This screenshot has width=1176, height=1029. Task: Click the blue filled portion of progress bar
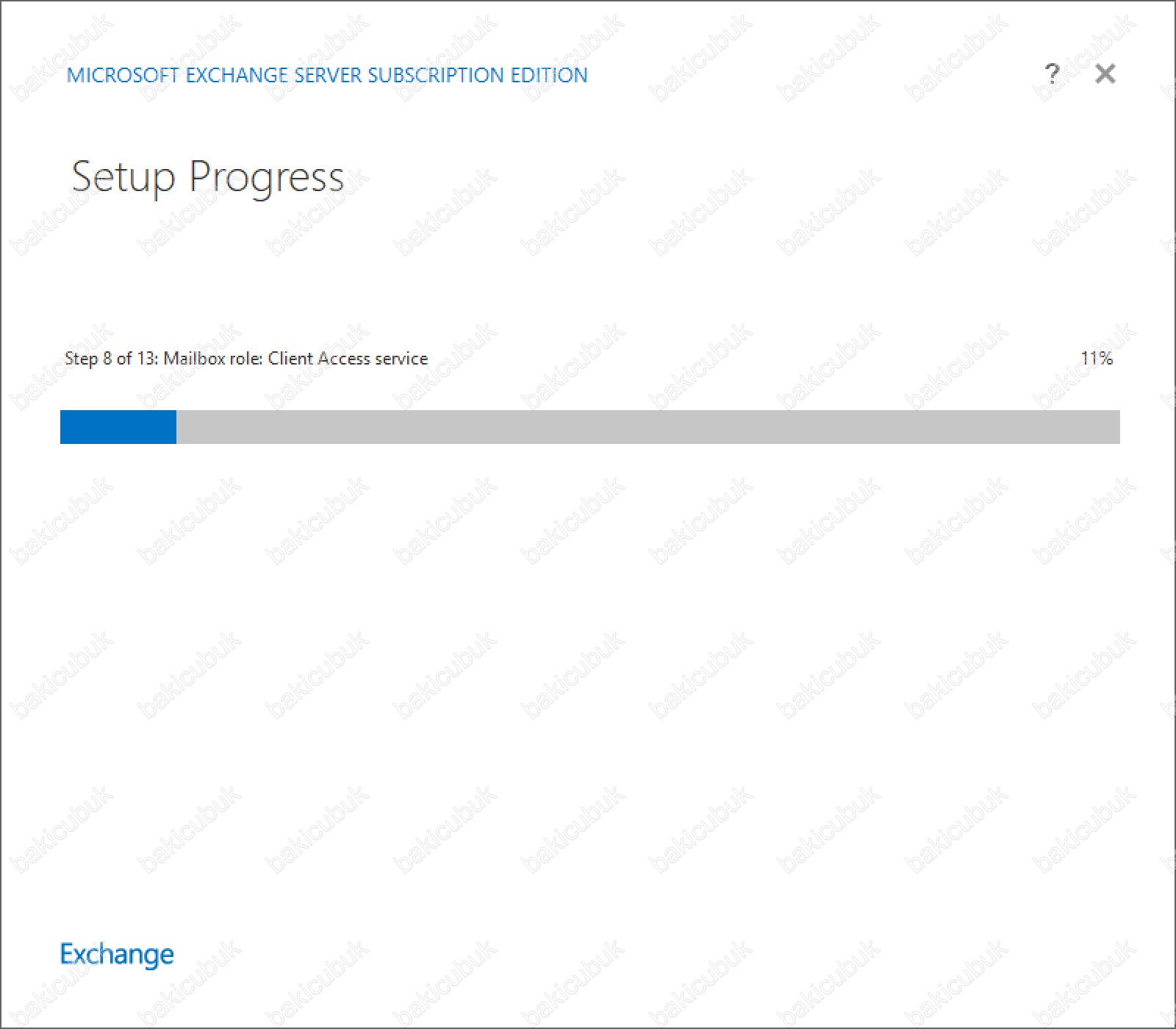[118, 427]
